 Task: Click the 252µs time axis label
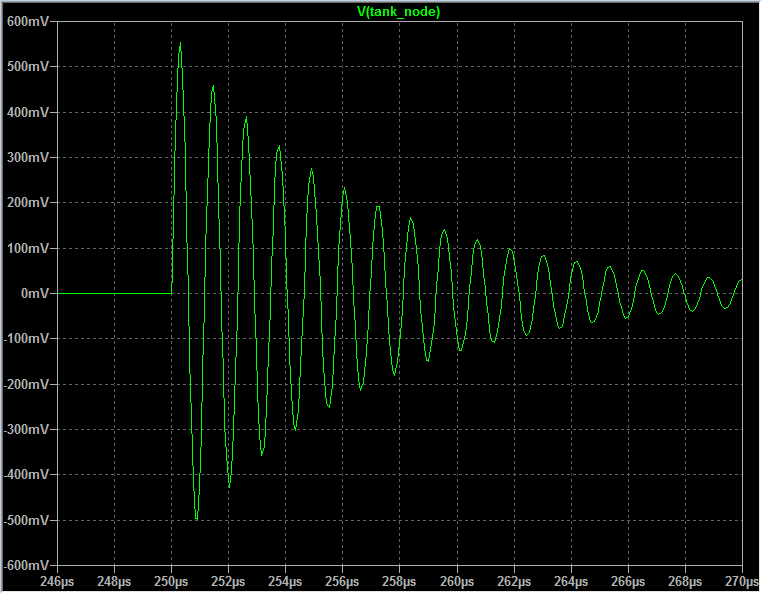click(228, 581)
